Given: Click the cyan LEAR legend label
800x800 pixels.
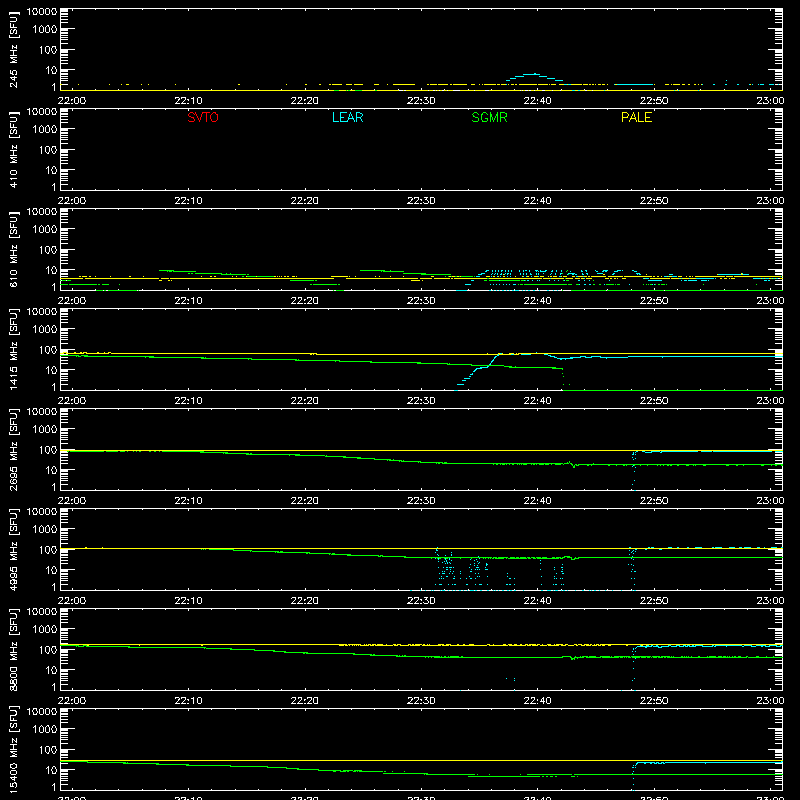Looking at the screenshot, I should (x=347, y=117).
